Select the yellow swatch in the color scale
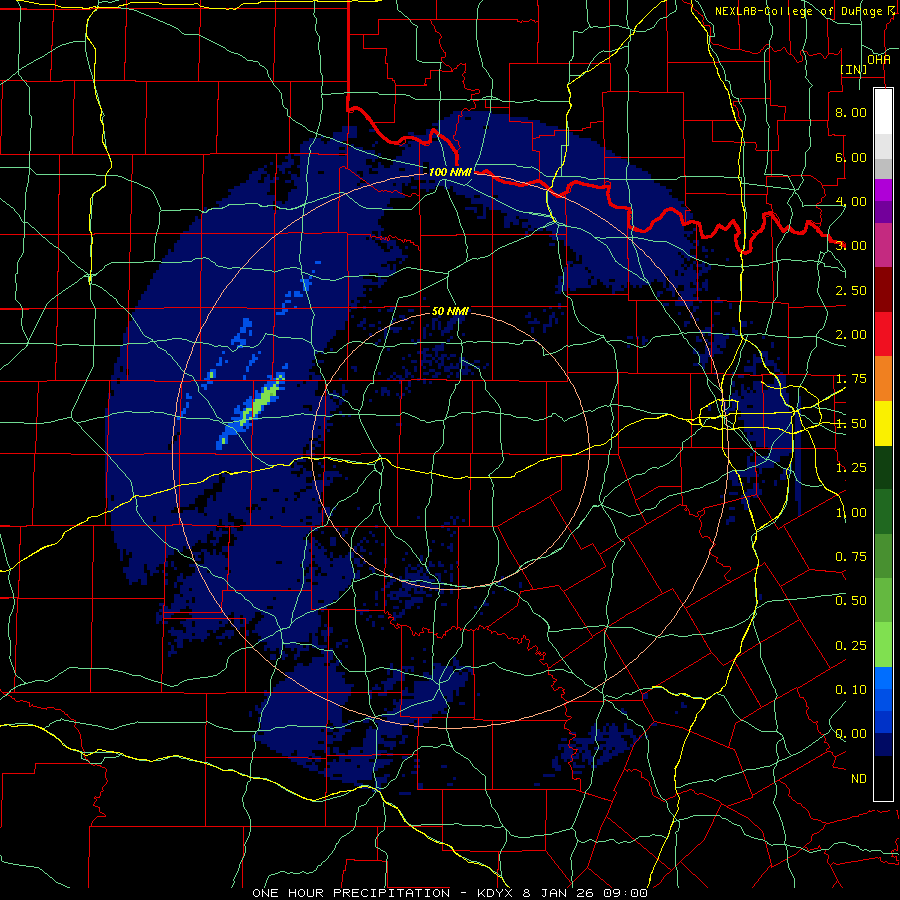Viewport: 900px width, 900px height. click(883, 423)
